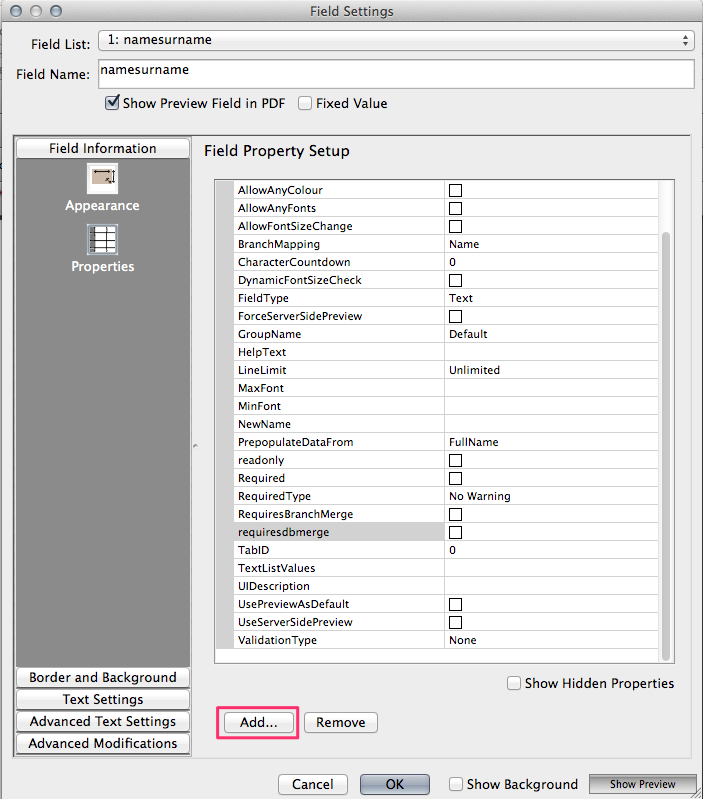703x799 pixels.
Task: Enable Show Hidden Properties checkbox
Action: pyautogui.click(x=514, y=683)
